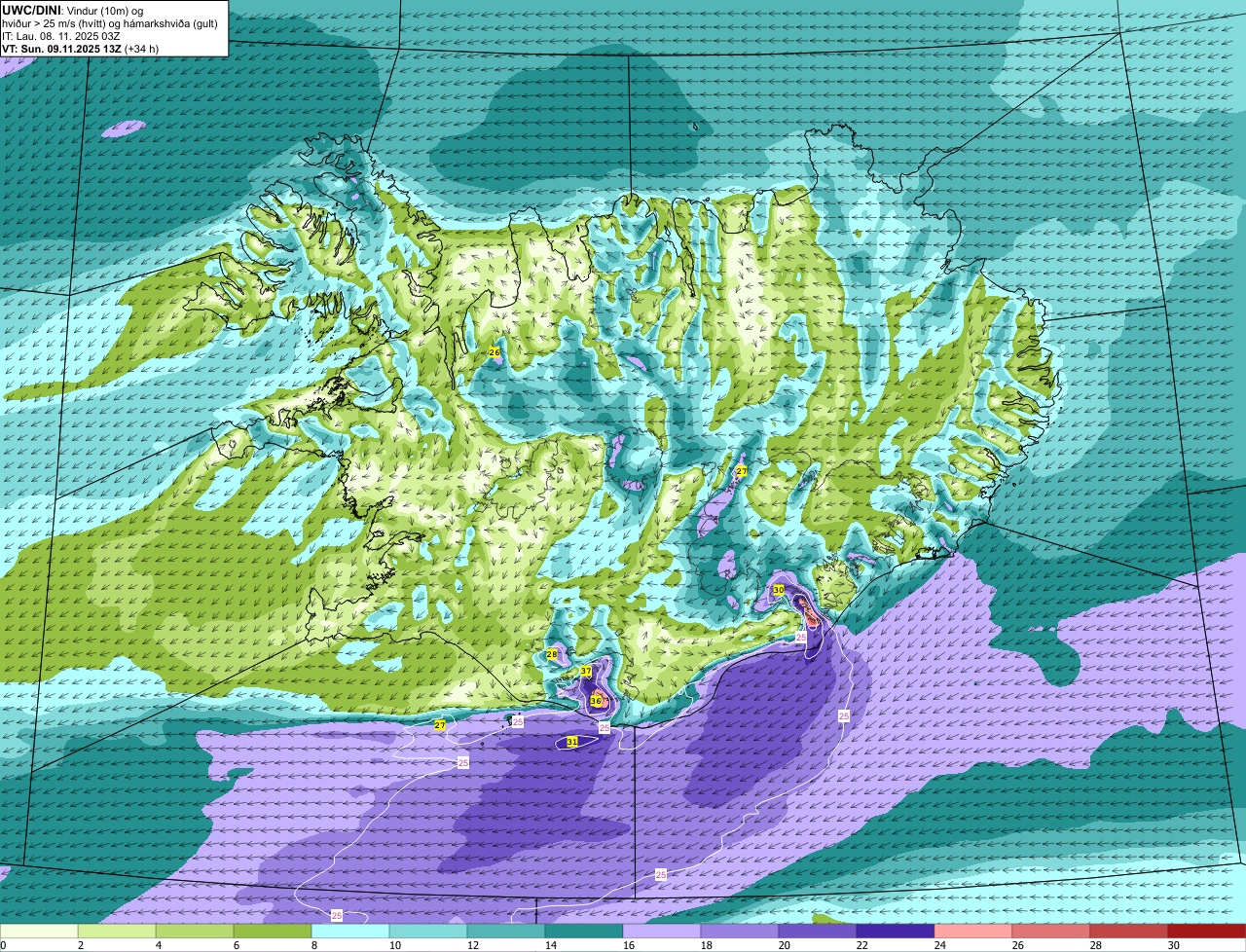Viewport: 1246px width, 952px height.
Task: Select the 20–22 m/s medium purple legend swatch
Action: (x=818, y=932)
